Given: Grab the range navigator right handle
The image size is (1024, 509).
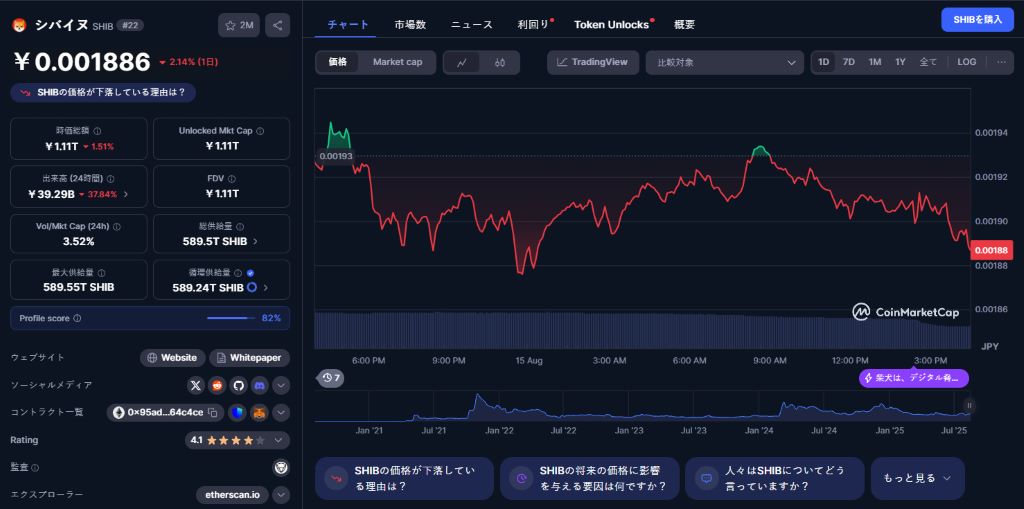Looking at the screenshot, I should tap(969, 406).
